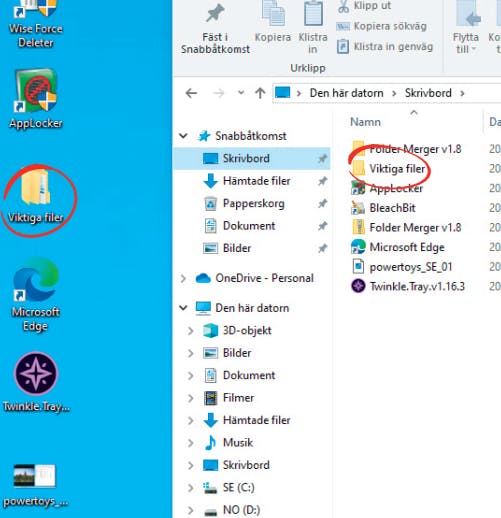
Task: Click Klistra in genväg button
Action: click(385, 46)
